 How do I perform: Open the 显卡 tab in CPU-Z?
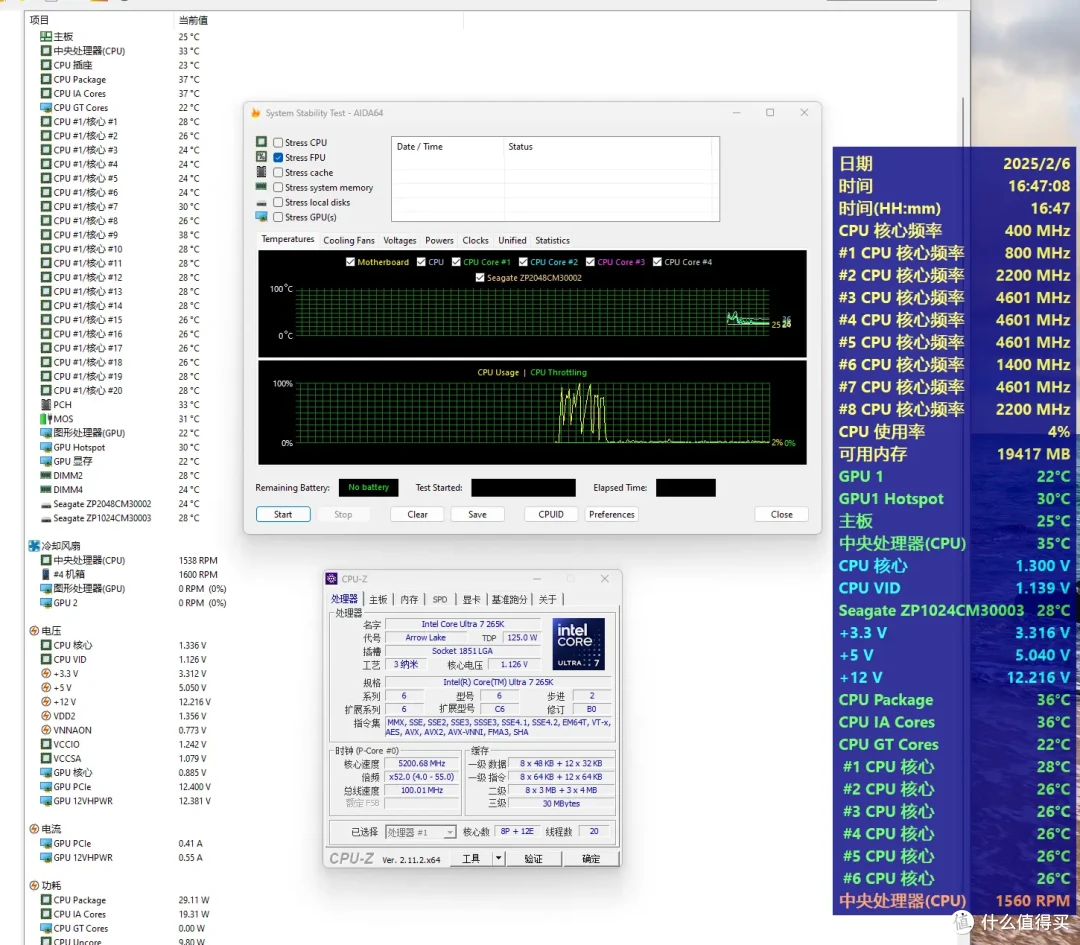(471, 599)
